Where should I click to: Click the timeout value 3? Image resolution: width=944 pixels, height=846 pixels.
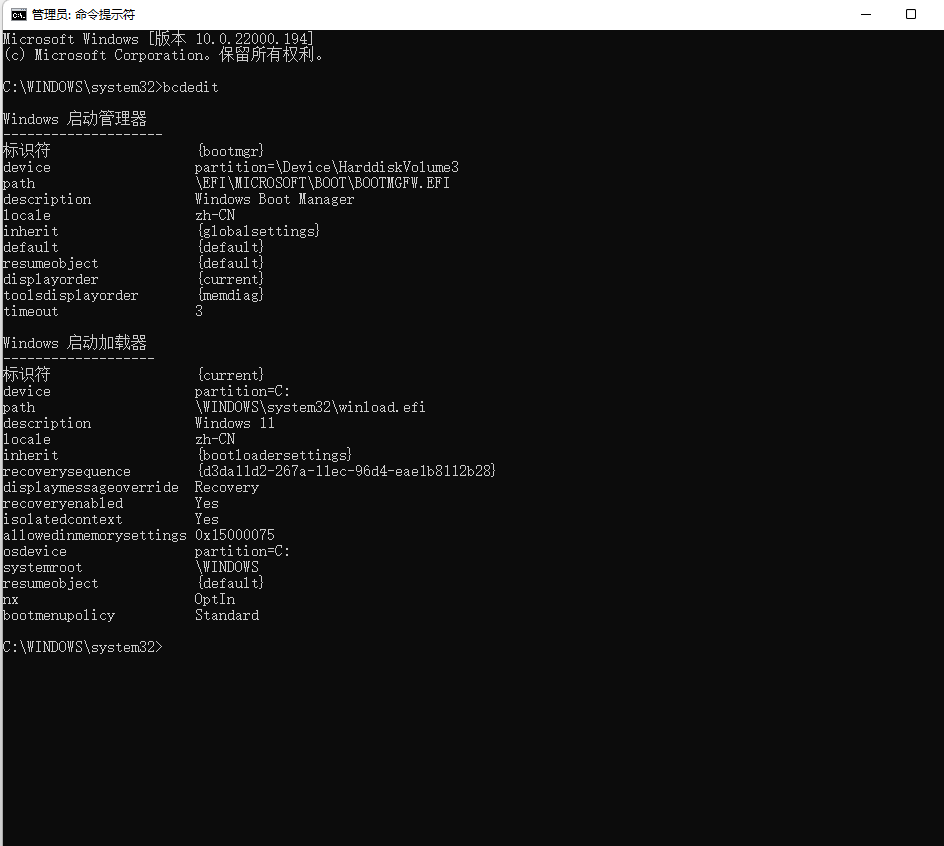pos(199,311)
